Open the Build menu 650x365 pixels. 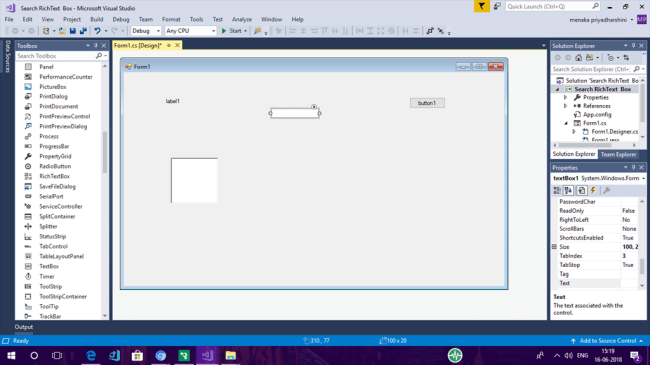pos(97,19)
